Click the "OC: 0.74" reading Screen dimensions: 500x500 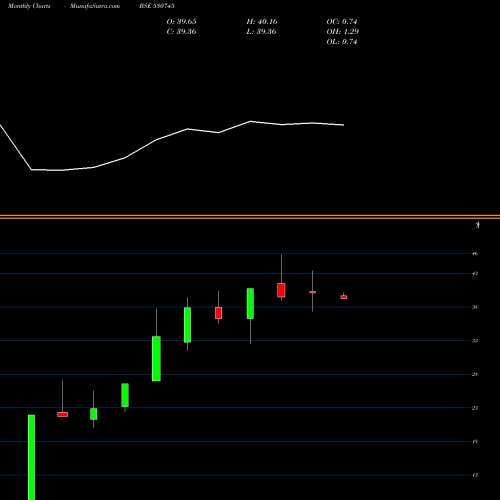(342, 22)
